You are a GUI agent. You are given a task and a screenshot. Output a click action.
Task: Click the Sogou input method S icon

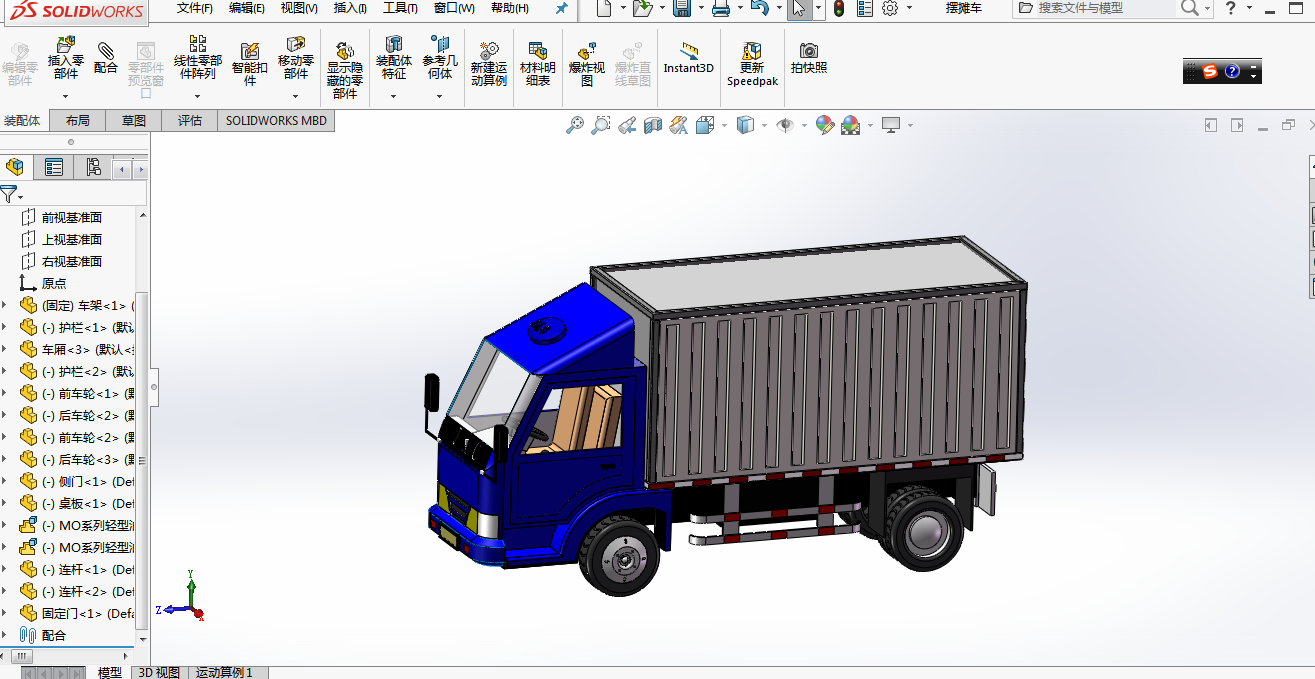click(1210, 71)
